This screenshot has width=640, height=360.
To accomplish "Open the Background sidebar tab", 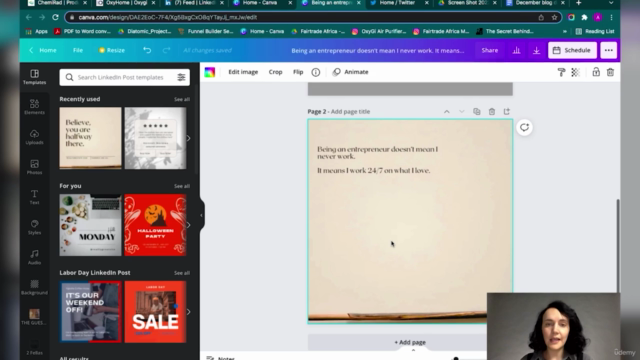I will point(34,287).
